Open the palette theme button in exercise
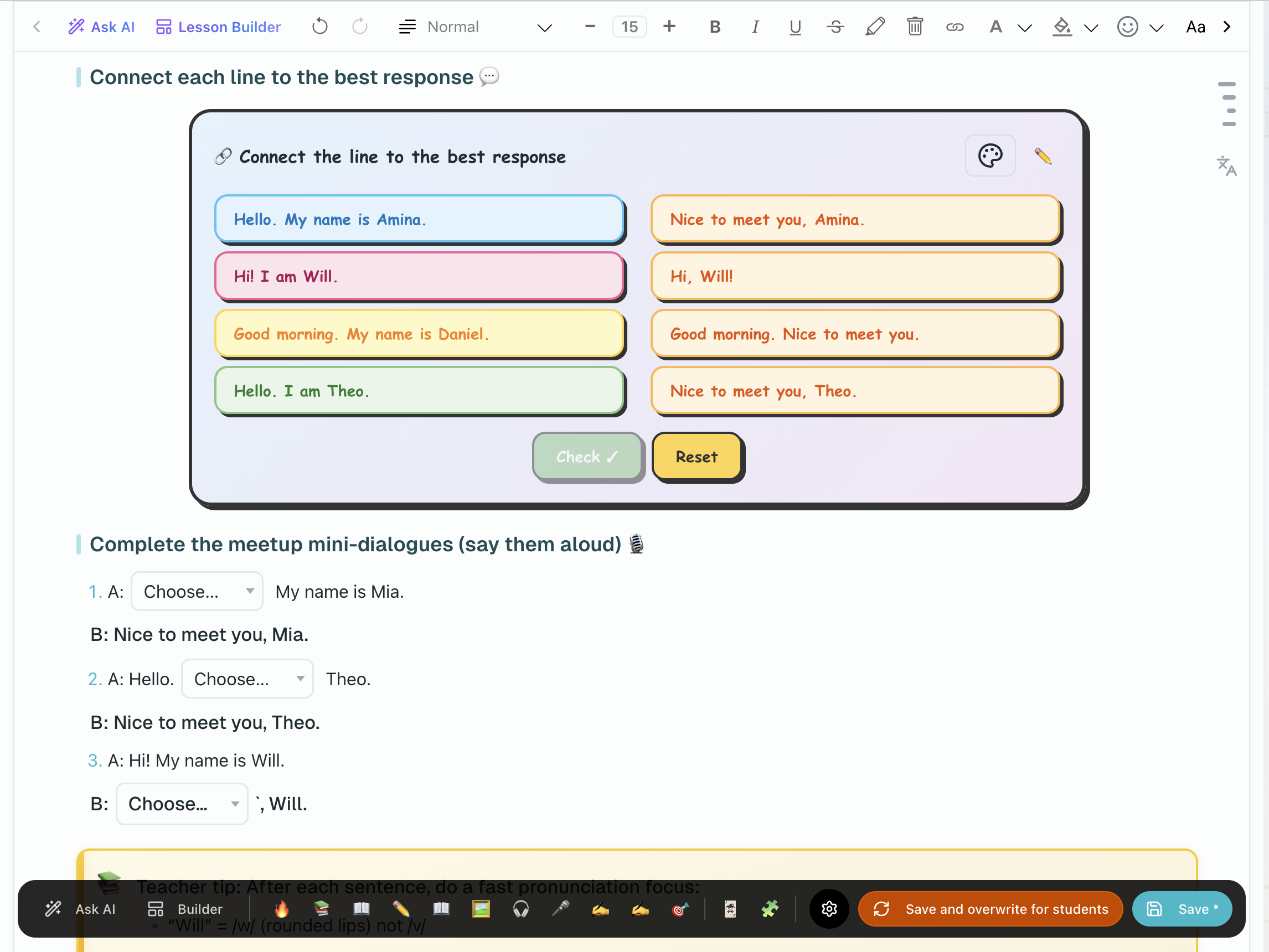The image size is (1269, 952). 990,156
